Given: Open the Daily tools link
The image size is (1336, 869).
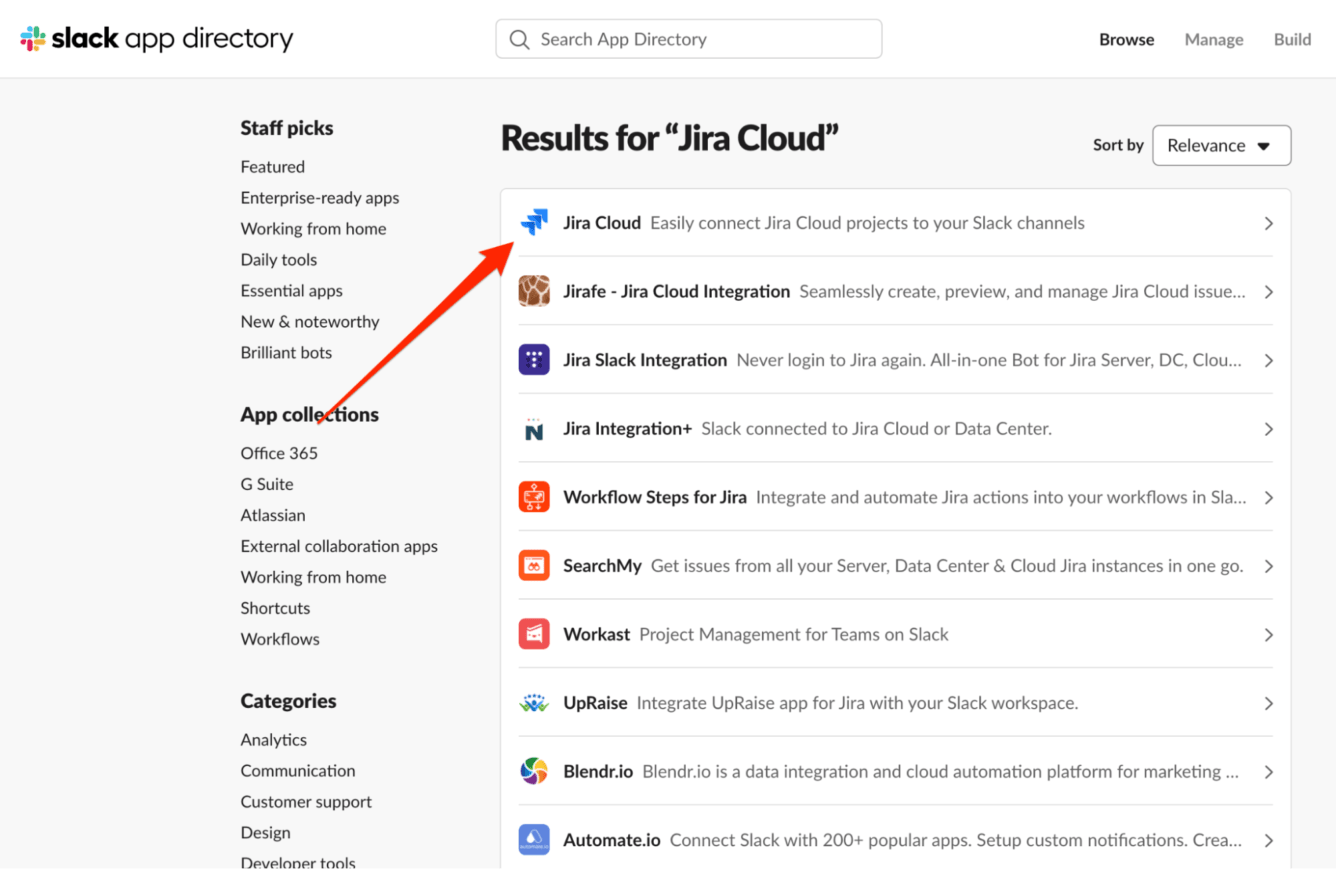Looking at the screenshot, I should 279,260.
